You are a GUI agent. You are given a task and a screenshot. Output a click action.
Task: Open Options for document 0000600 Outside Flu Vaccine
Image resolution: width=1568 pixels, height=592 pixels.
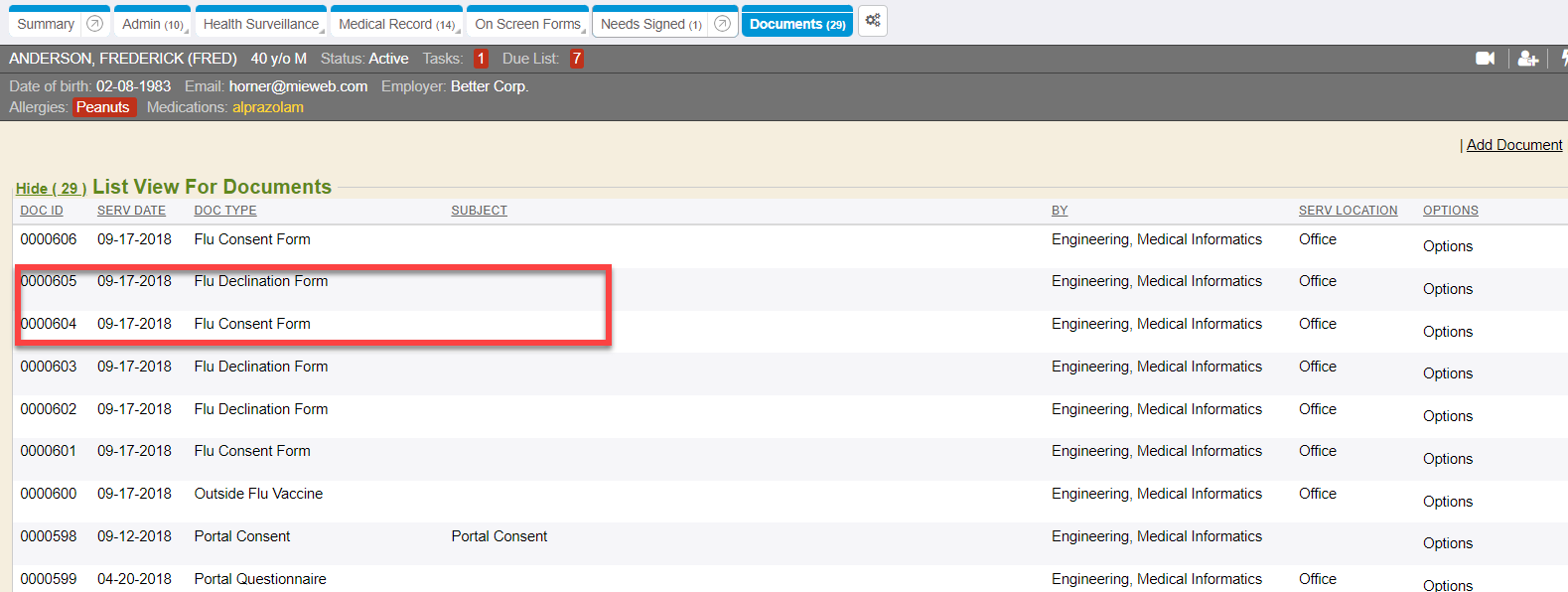click(x=1447, y=502)
